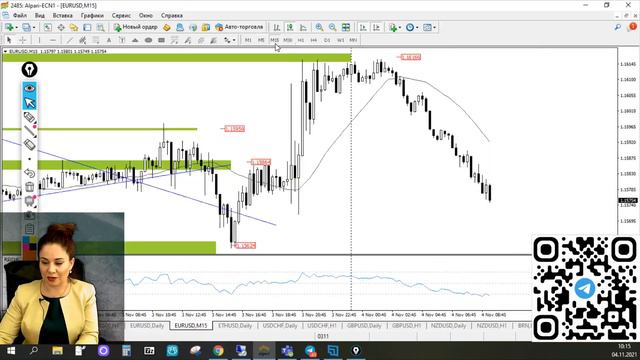
Task: Open the Profiles toolbar icon
Action: click(27, 27)
